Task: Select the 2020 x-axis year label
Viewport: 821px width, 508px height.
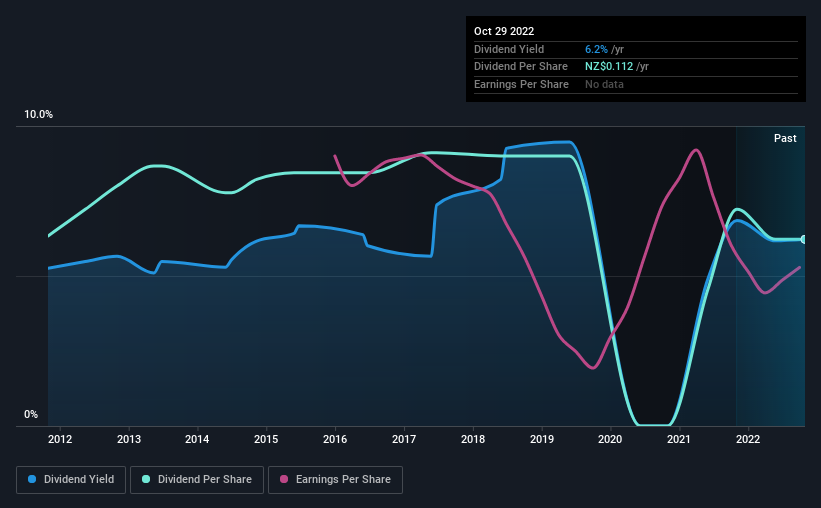Action: click(x=610, y=439)
